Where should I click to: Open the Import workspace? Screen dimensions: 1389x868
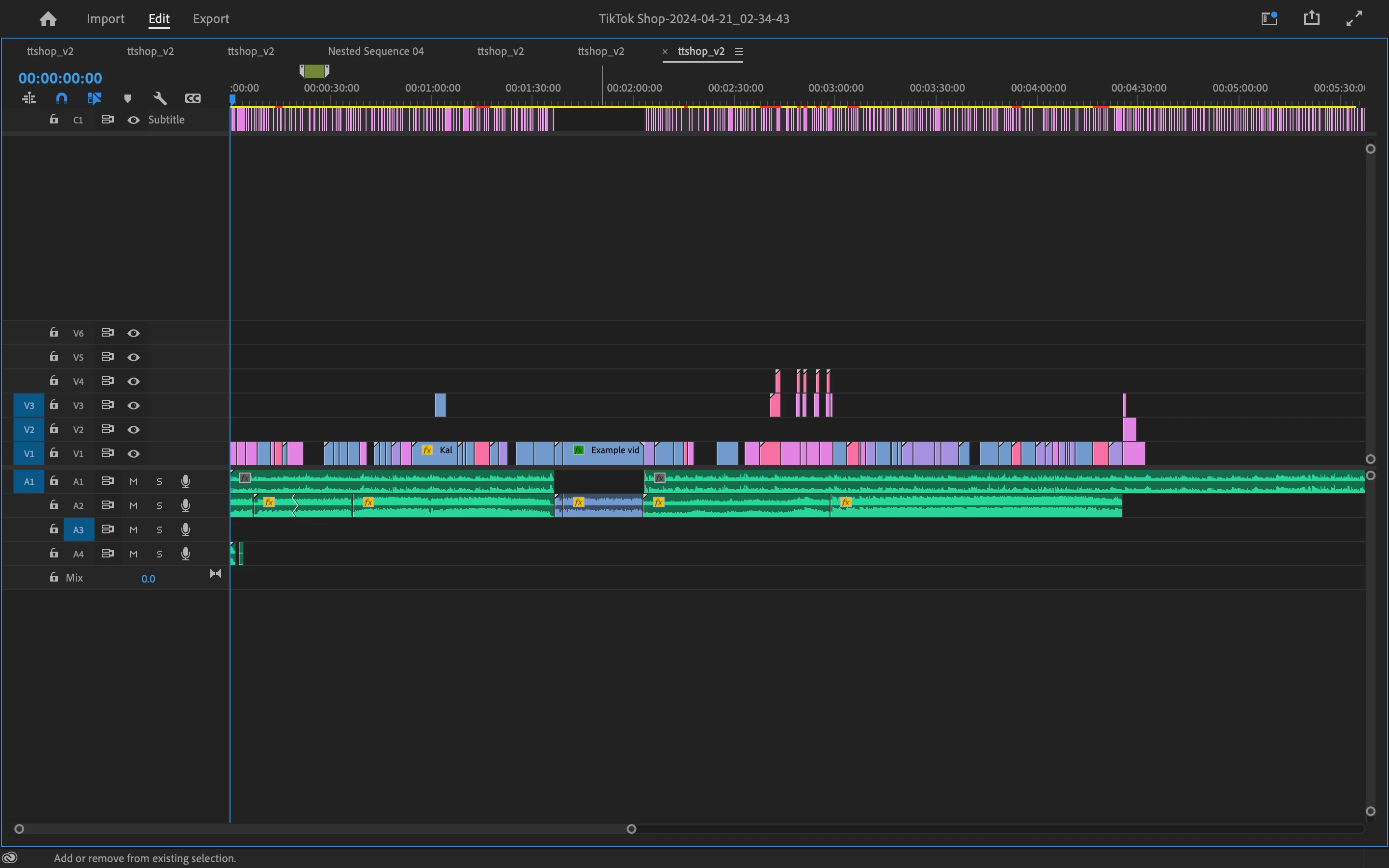[x=105, y=19]
